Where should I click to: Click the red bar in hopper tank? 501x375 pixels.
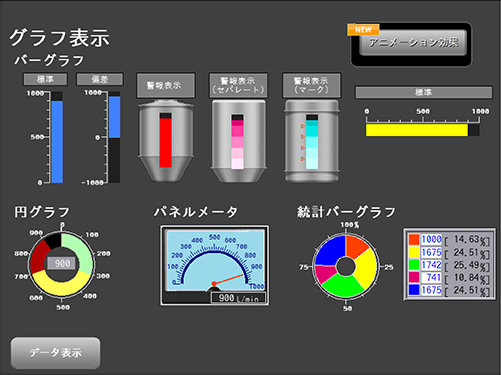(x=165, y=143)
